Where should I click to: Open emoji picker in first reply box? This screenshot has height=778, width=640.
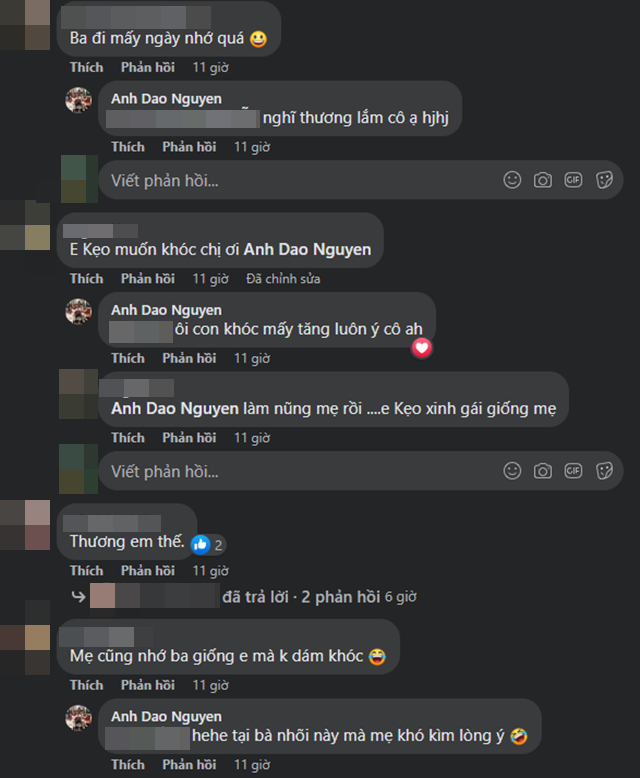pyautogui.click(x=512, y=180)
